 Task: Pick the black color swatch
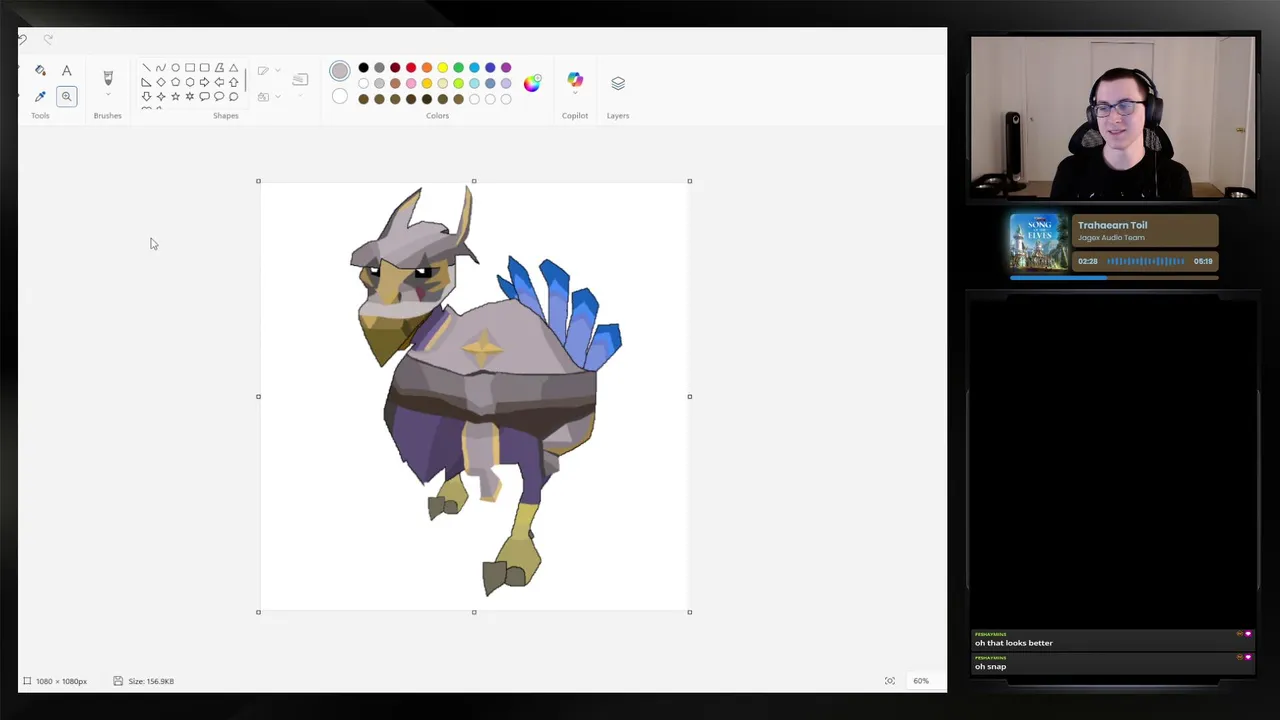point(363,67)
